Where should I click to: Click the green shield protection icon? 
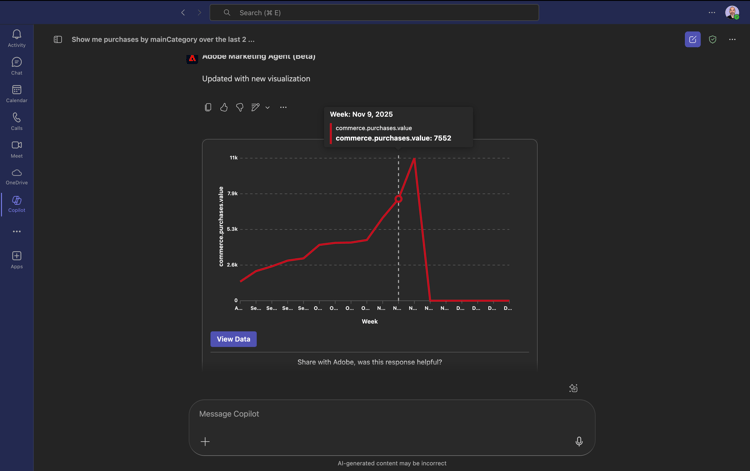pos(713,39)
